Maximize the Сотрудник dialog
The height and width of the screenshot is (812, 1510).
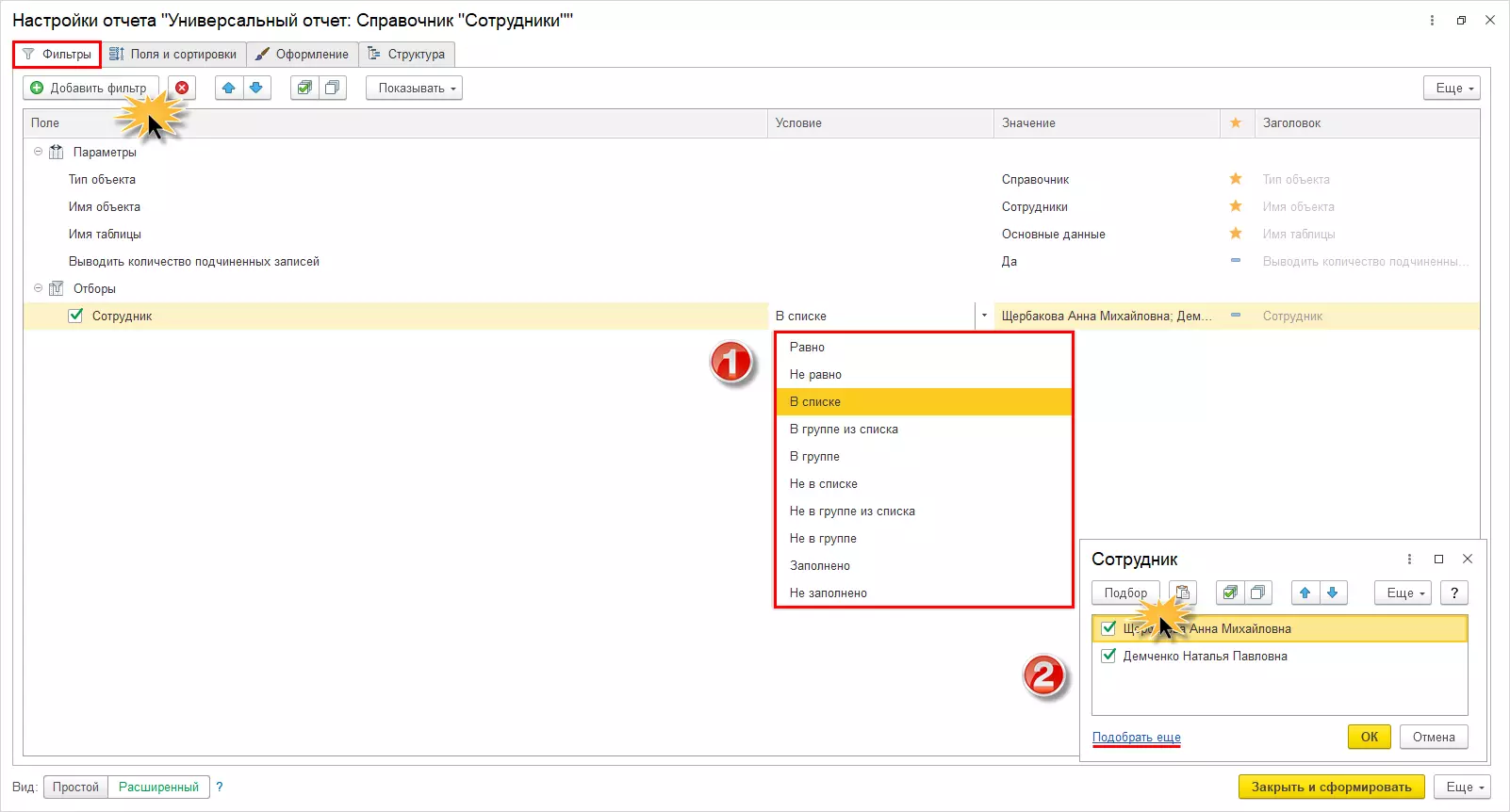coord(1438,559)
